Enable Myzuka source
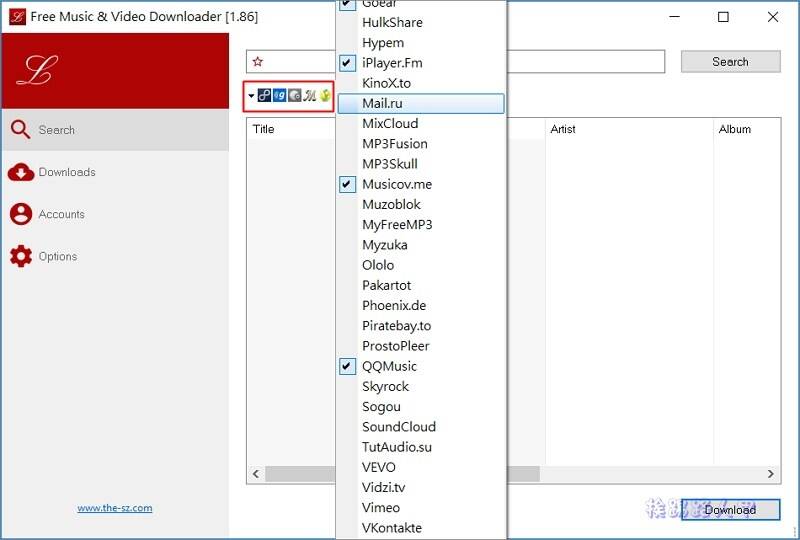Viewport: 800px width, 540px height. coord(421,245)
